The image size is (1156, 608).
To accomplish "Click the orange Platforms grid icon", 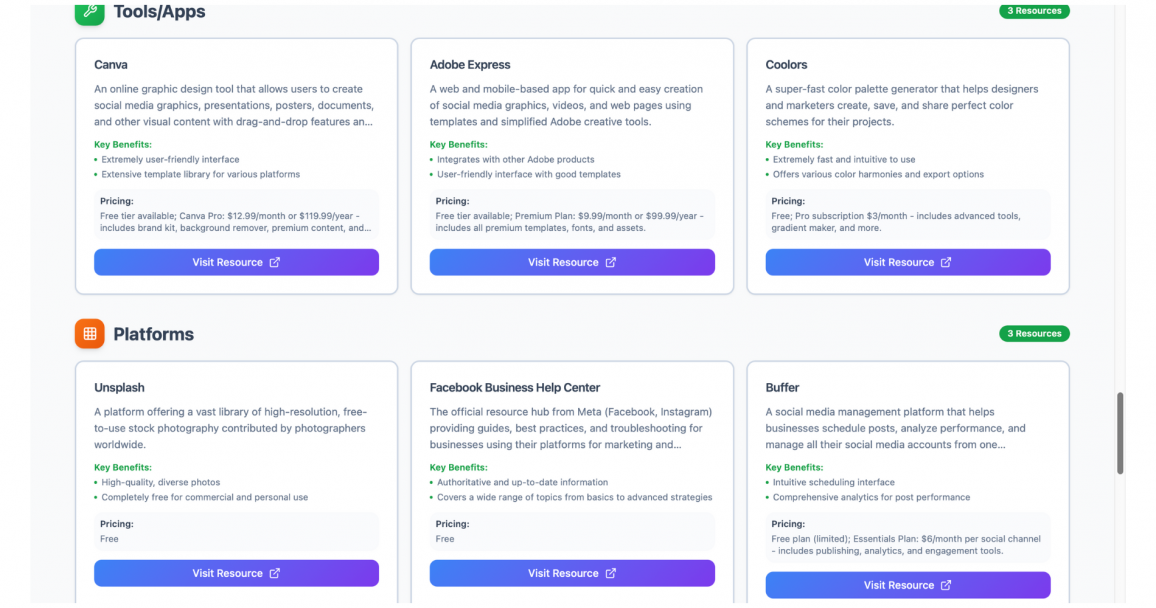I will pyautogui.click(x=89, y=334).
